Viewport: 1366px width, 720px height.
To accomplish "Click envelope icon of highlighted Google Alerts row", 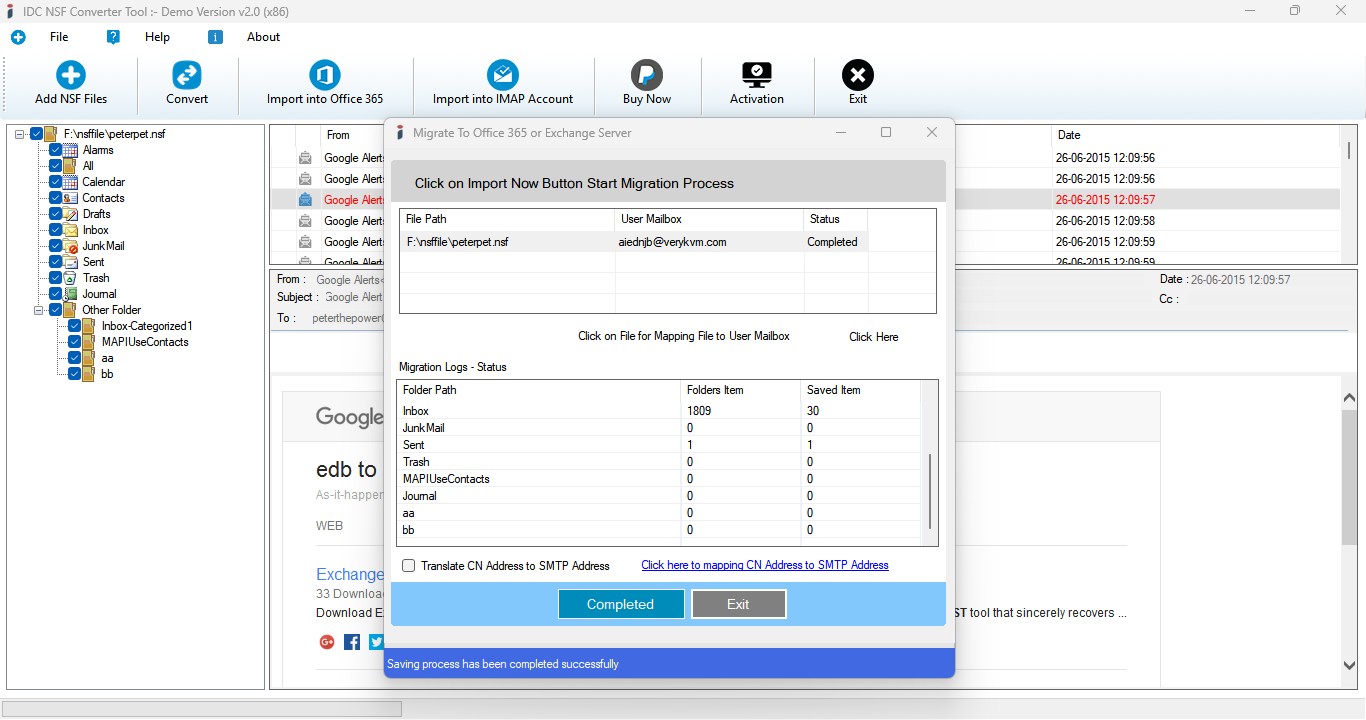I will click(x=305, y=200).
